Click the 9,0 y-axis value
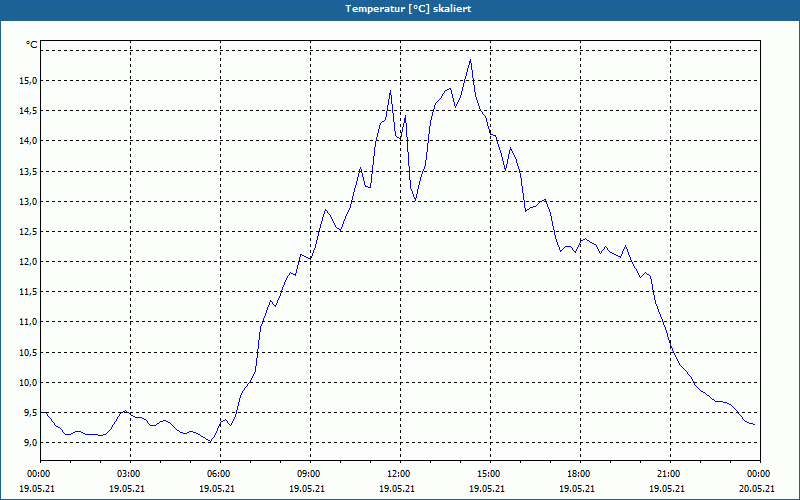800x500 pixels. point(31,443)
